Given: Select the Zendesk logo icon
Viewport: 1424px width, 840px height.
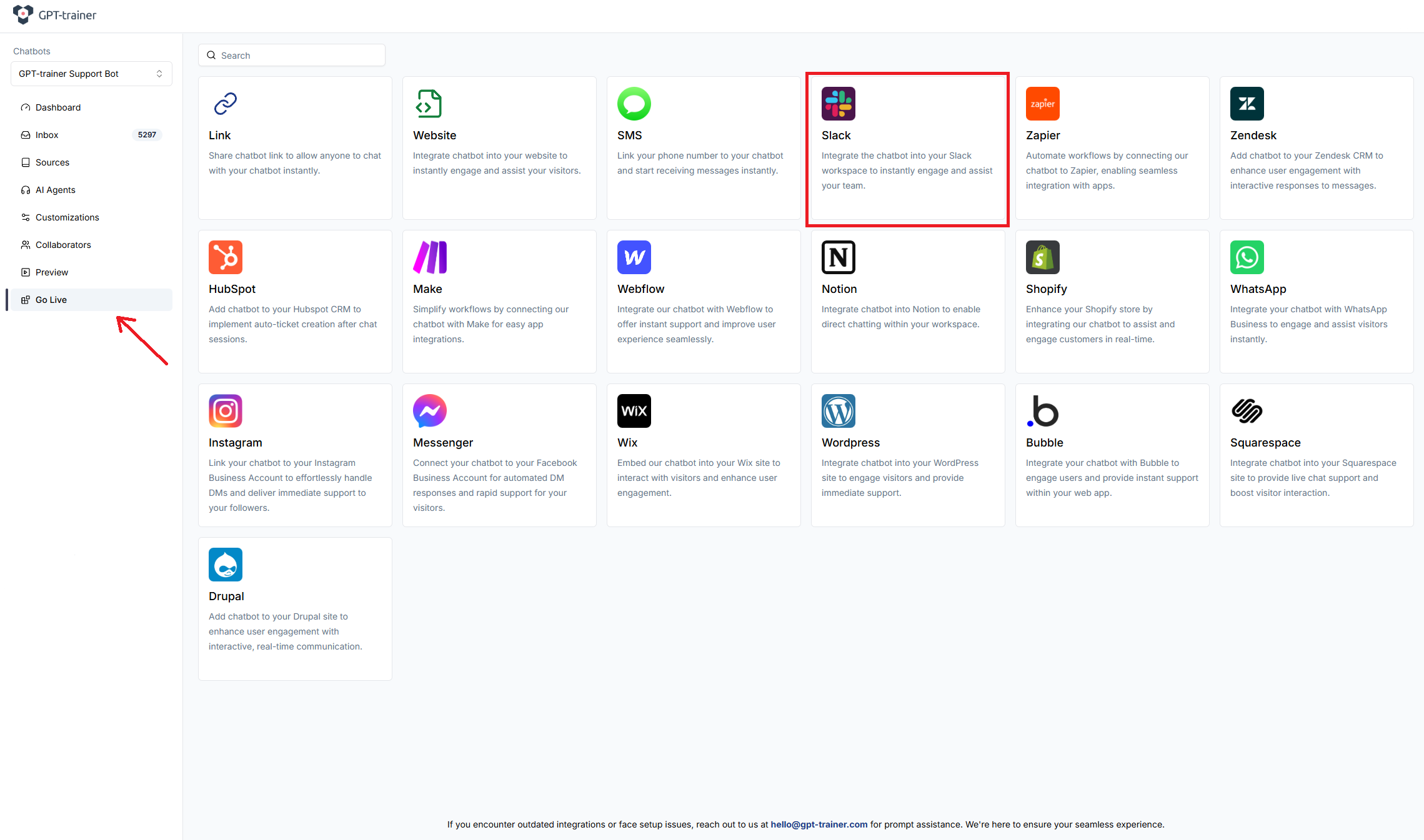Looking at the screenshot, I should coord(1247,104).
